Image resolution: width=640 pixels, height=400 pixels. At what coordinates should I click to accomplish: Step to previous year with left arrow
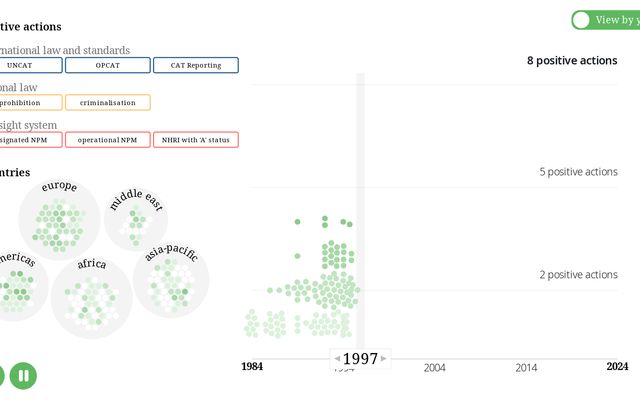pyautogui.click(x=337, y=359)
